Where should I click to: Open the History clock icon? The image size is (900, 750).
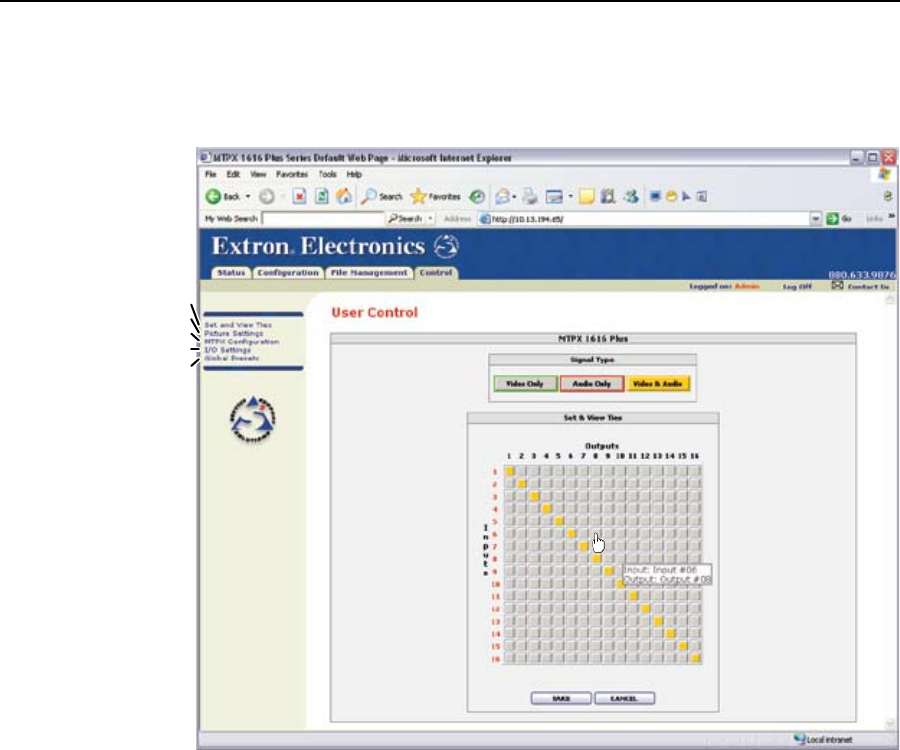477,196
